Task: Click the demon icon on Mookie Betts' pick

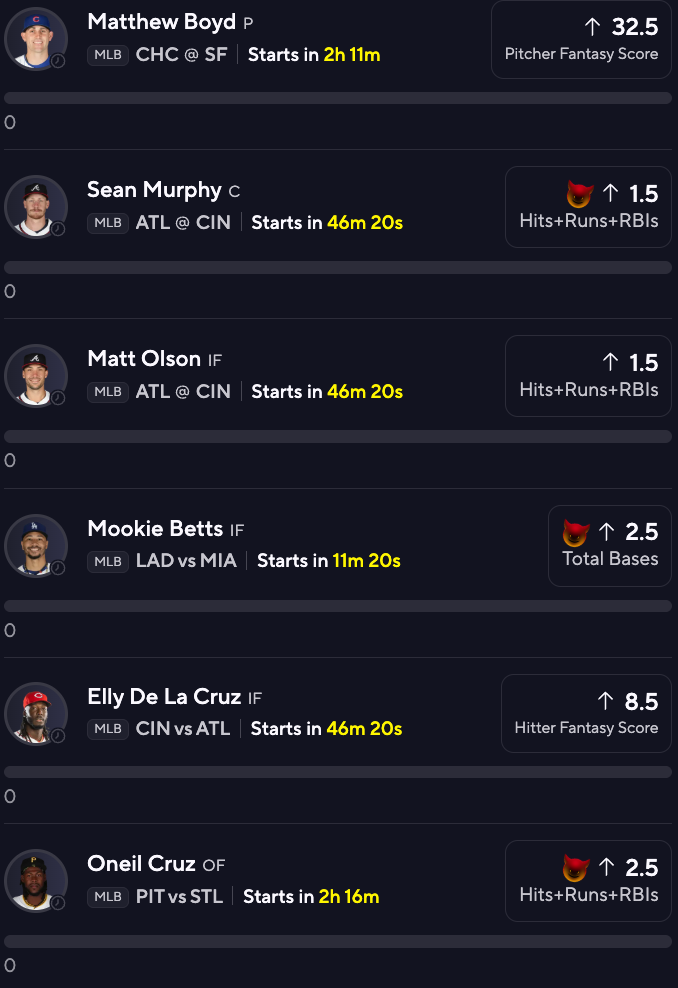Action: pos(576,532)
